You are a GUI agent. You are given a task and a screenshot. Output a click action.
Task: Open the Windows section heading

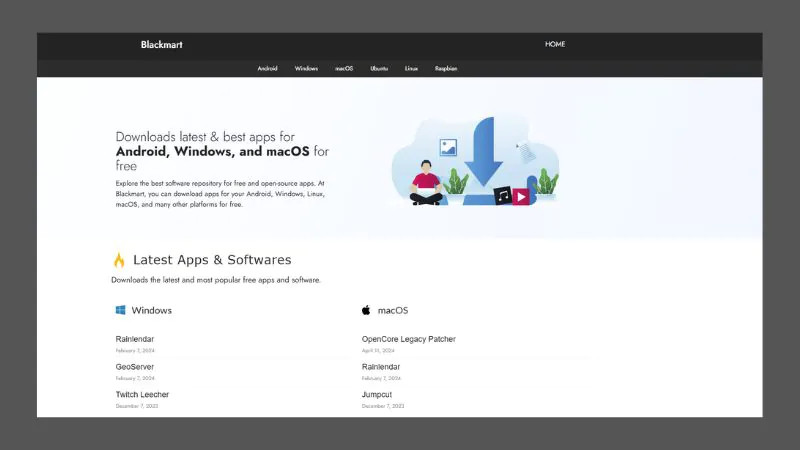(x=152, y=310)
